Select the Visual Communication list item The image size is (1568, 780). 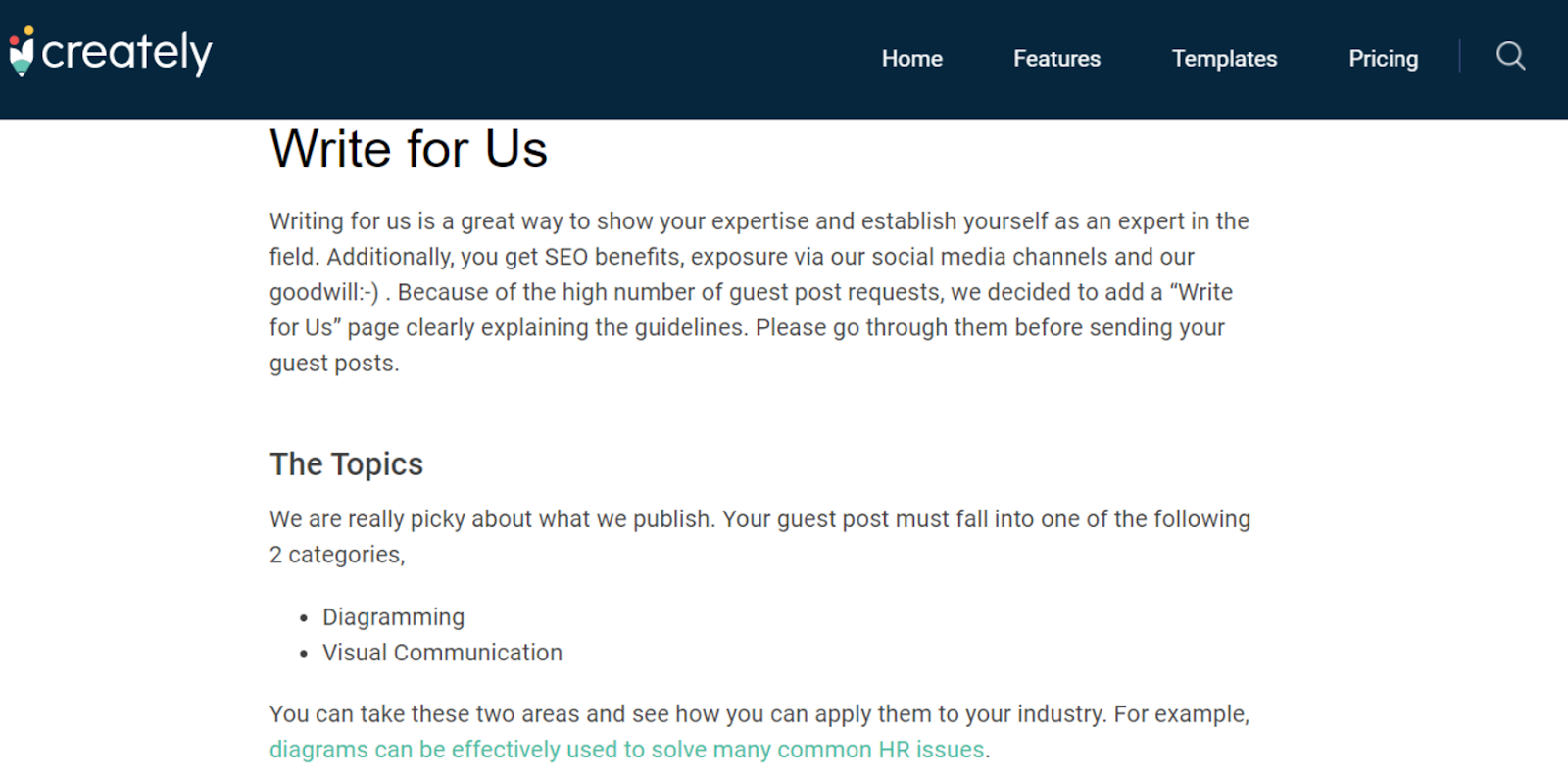pyautogui.click(x=442, y=653)
